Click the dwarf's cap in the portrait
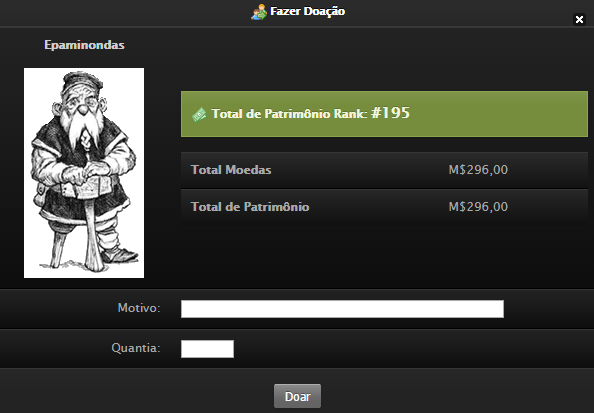This screenshot has width=594, height=413. point(83,80)
